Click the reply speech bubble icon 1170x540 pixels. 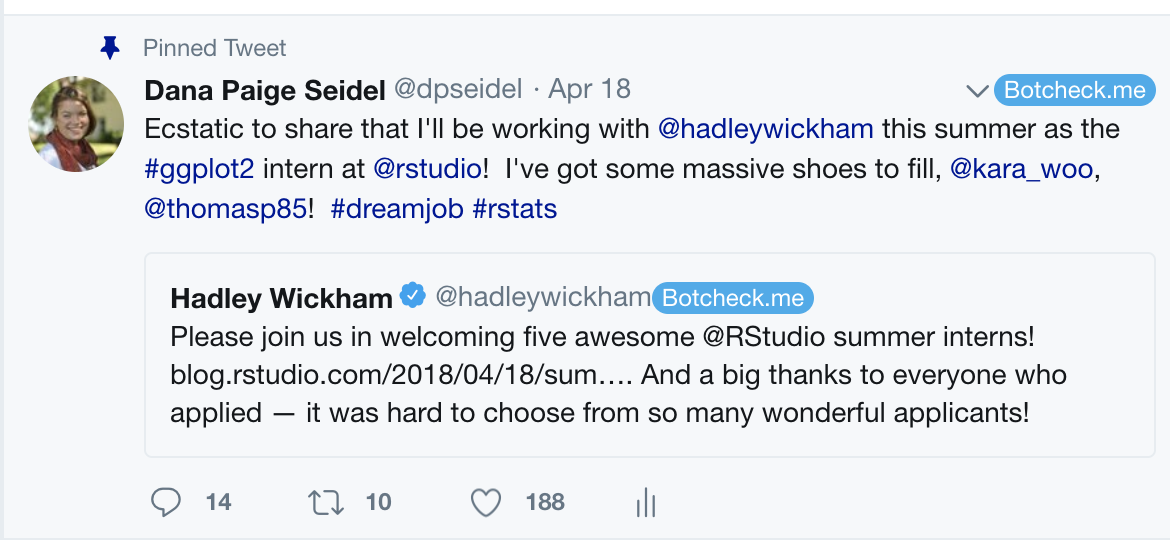[x=166, y=503]
